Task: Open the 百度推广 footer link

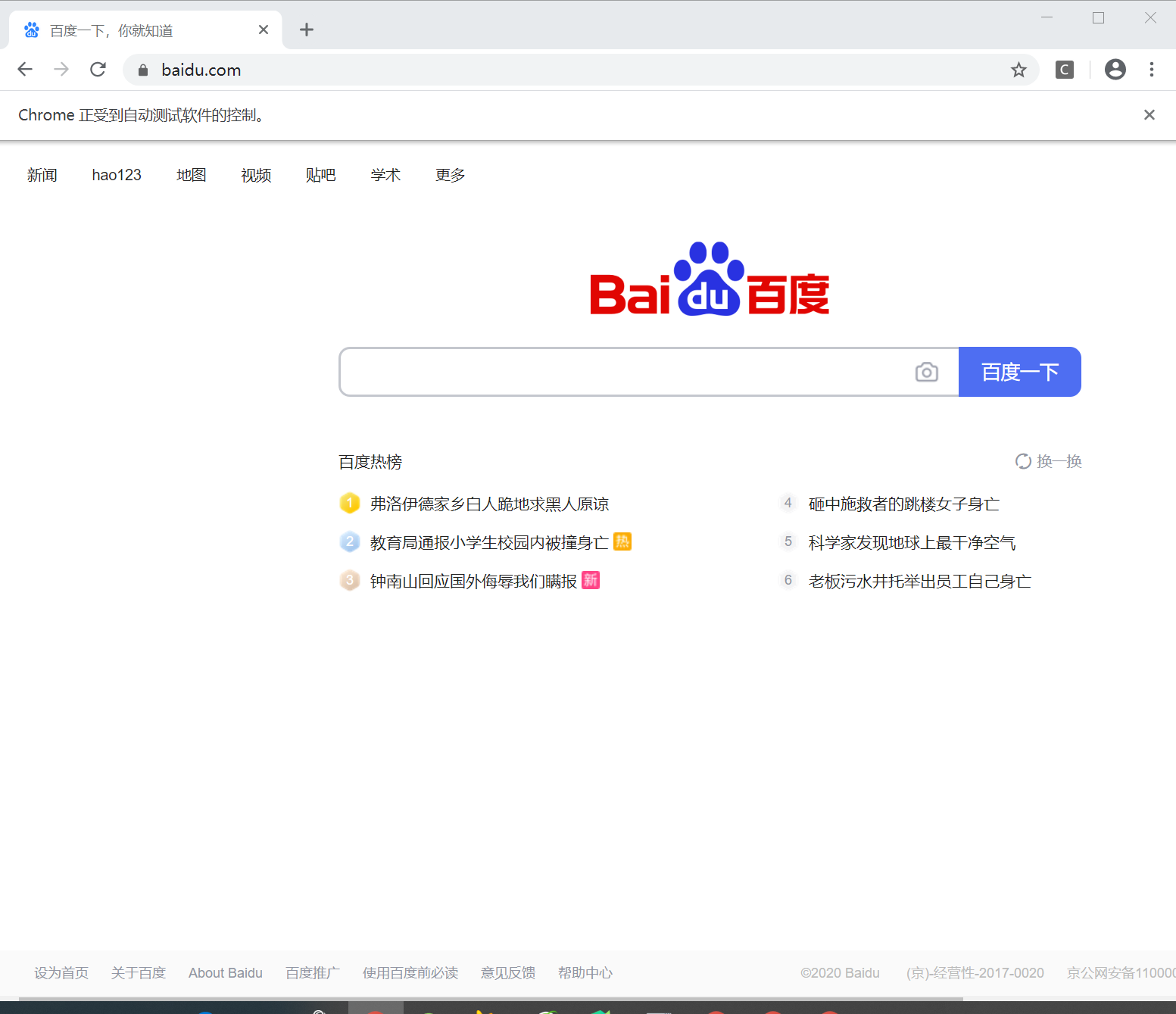Action: (313, 973)
